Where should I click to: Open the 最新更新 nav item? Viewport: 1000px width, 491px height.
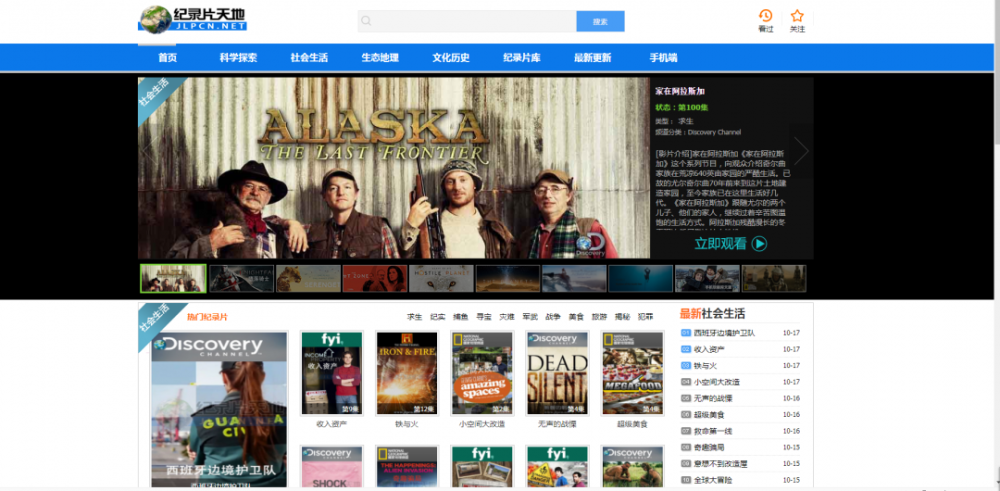click(592, 57)
